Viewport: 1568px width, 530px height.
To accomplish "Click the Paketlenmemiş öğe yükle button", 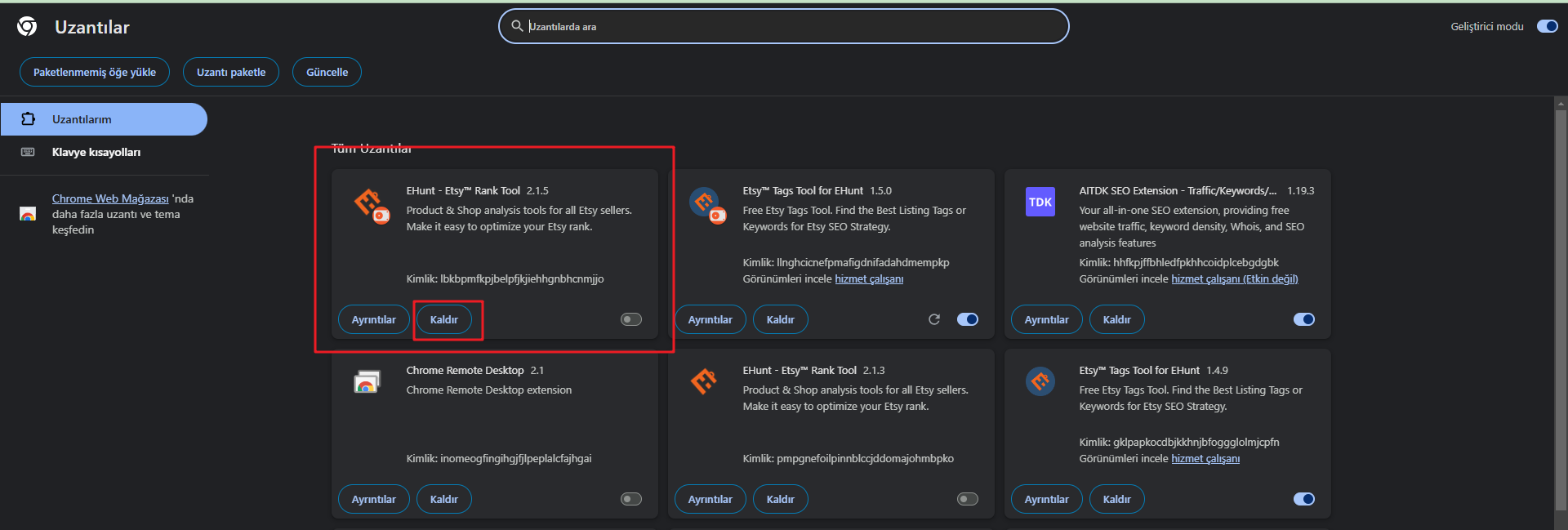I will 95,72.
